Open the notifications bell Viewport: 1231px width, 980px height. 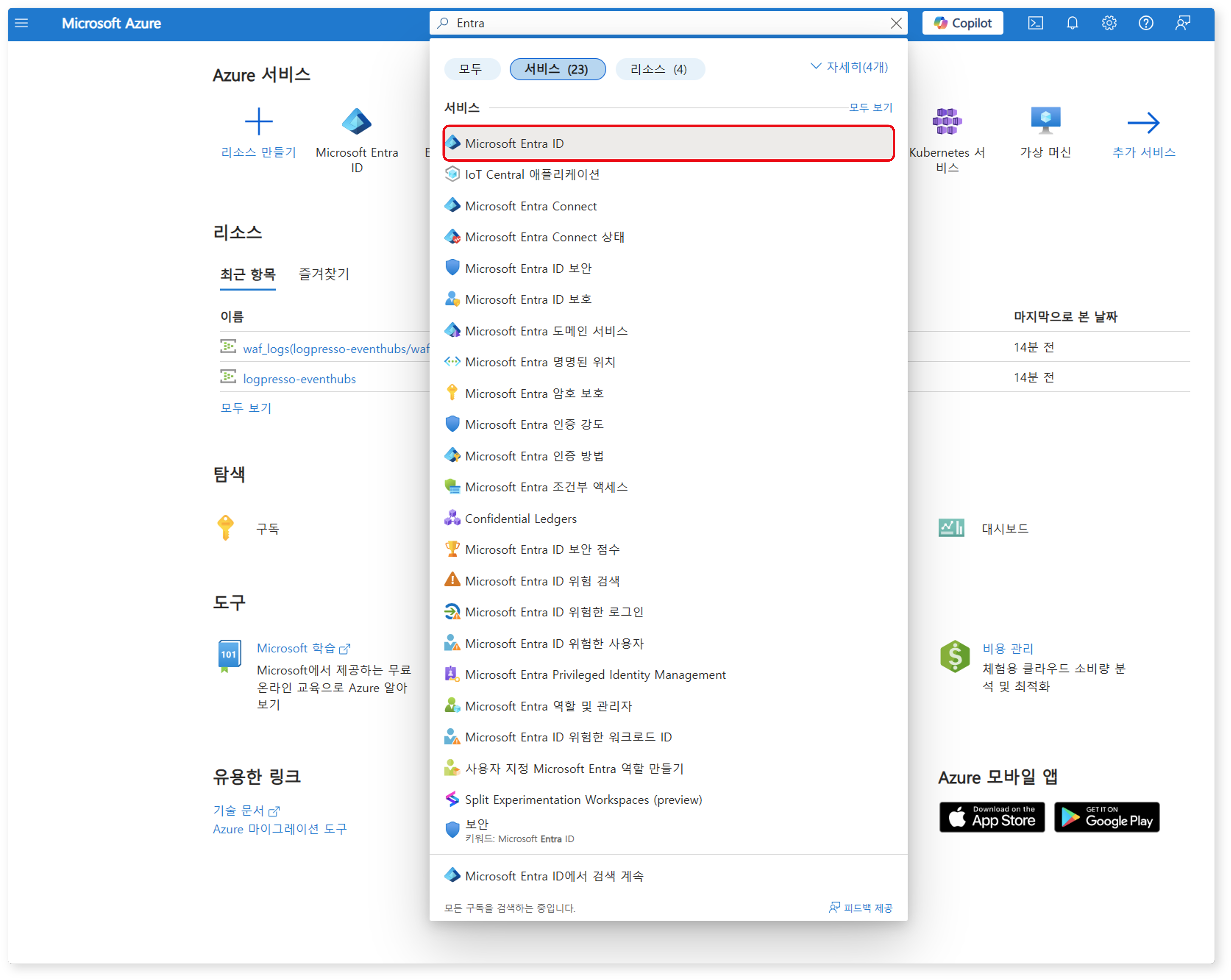coord(1072,23)
